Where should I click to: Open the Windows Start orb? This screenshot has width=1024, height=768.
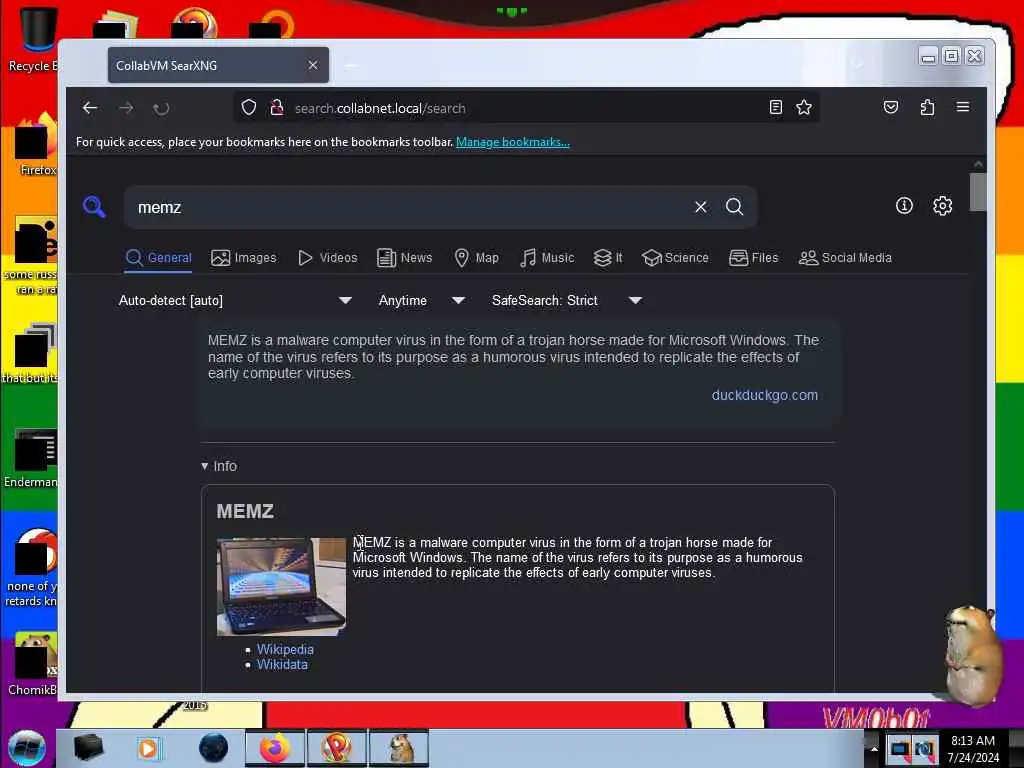tap(27, 748)
